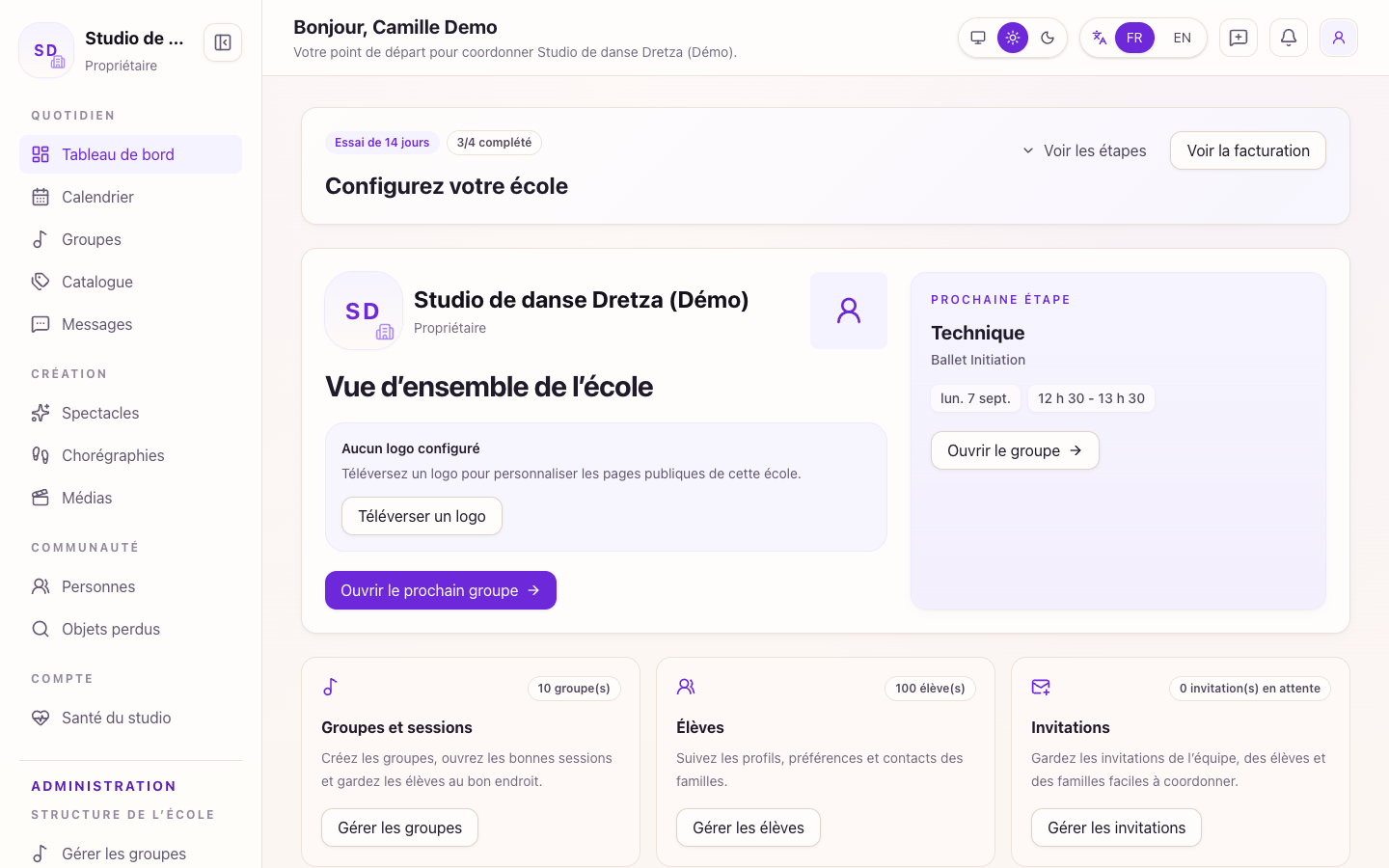Go to Calendrier in sidebar
The width and height of the screenshot is (1389, 868).
tap(130, 197)
